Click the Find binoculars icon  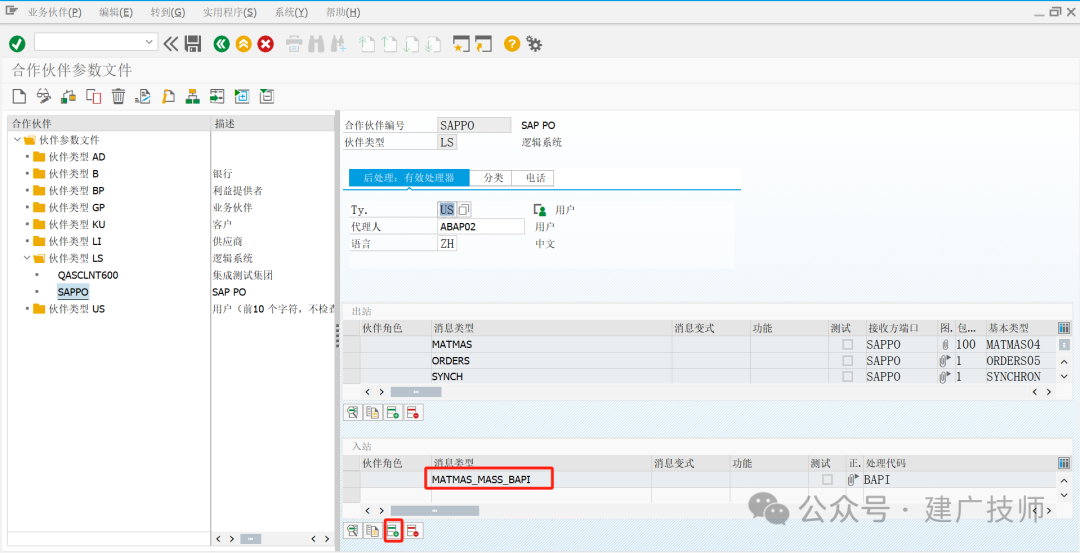tap(316, 44)
